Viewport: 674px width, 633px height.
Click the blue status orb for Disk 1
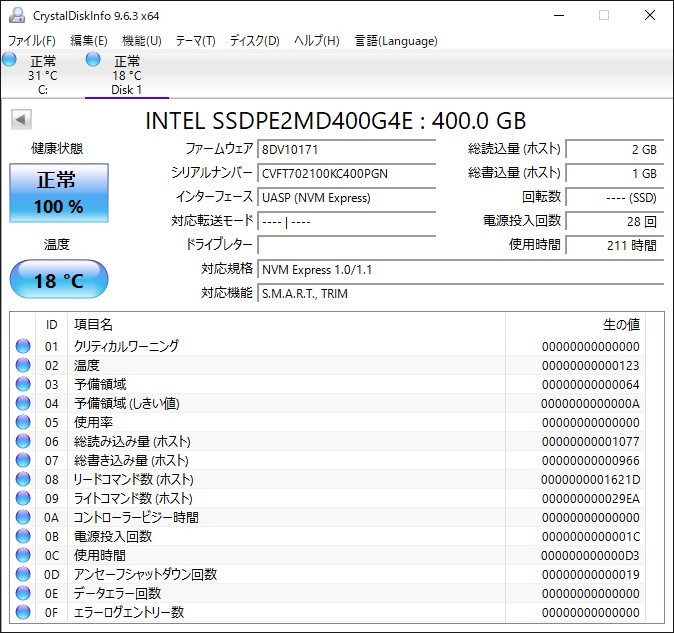93,59
